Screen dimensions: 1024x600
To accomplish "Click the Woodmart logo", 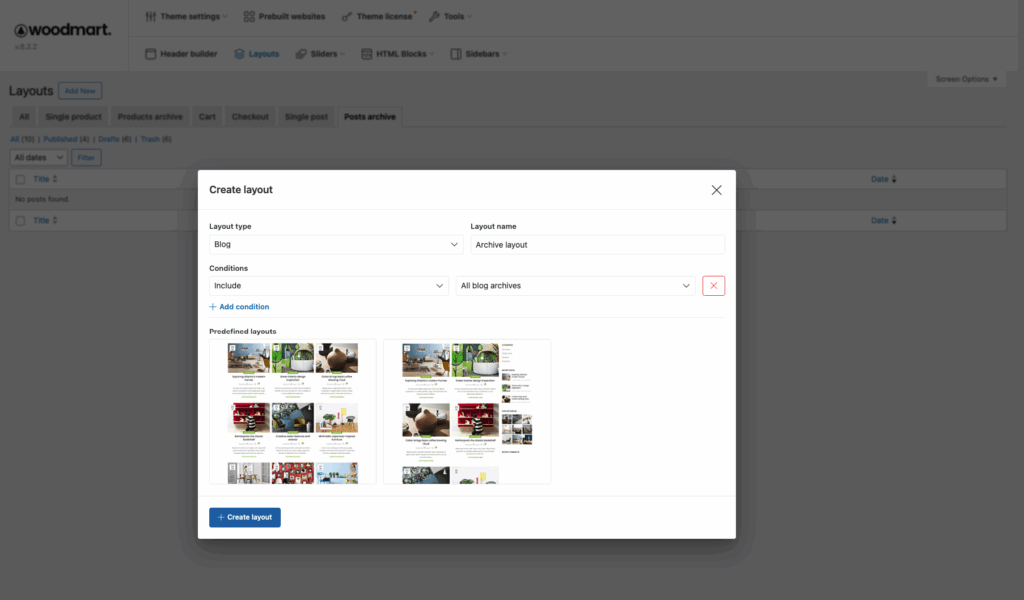I will click(63, 30).
